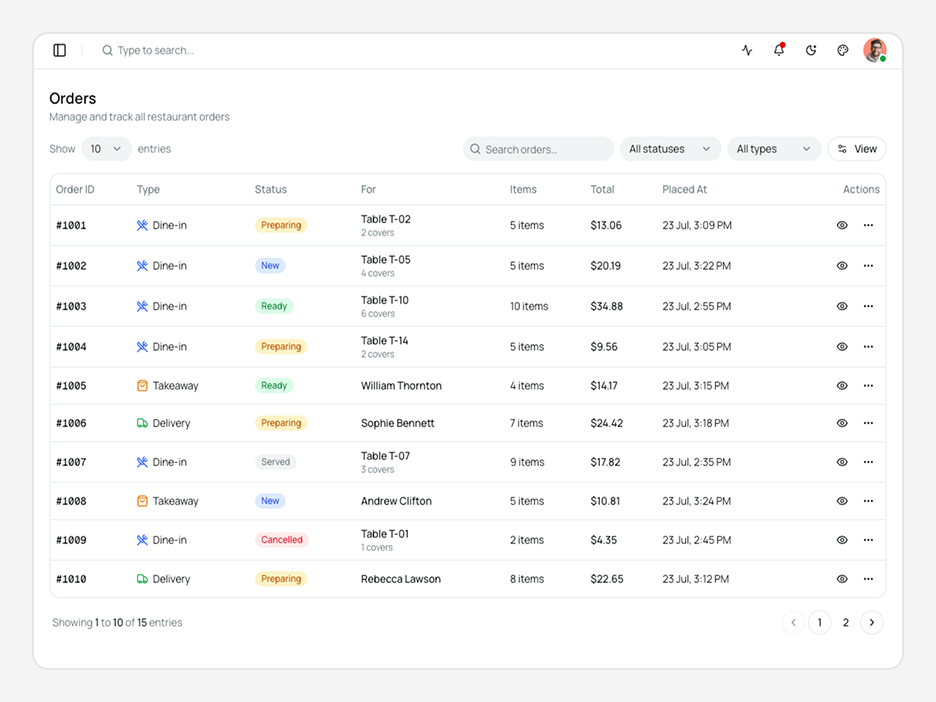Open more actions for order #1004
This screenshot has height=702, width=936.
868,347
